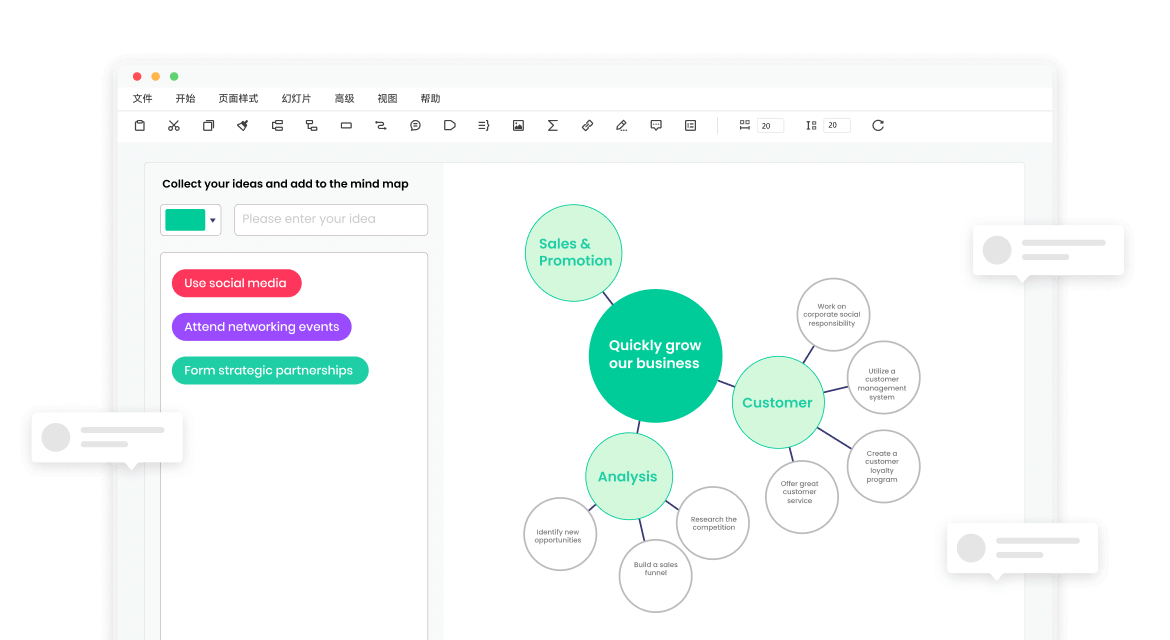Viewport: 1170px width, 640px height.
Task: Click the scissors cut icon
Action: tap(174, 125)
